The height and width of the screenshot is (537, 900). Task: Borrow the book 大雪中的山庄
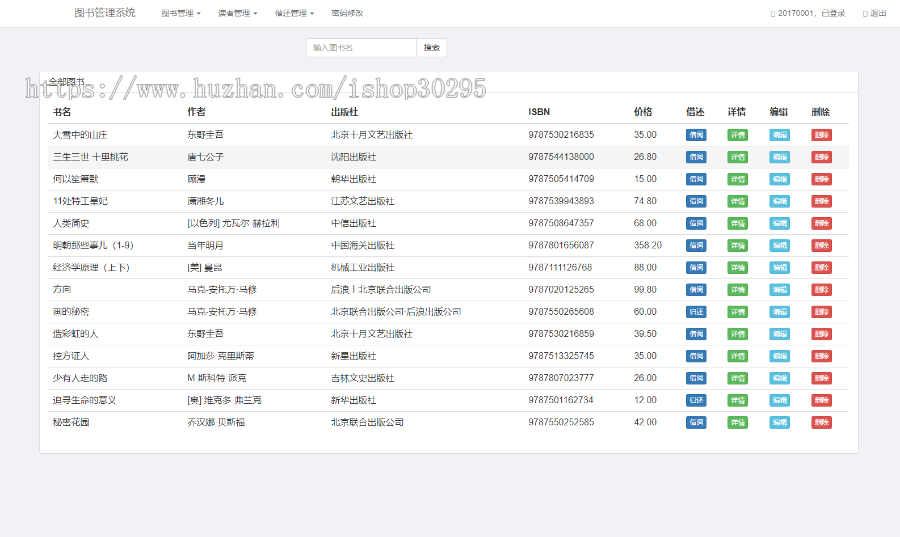(x=696, y=135)
